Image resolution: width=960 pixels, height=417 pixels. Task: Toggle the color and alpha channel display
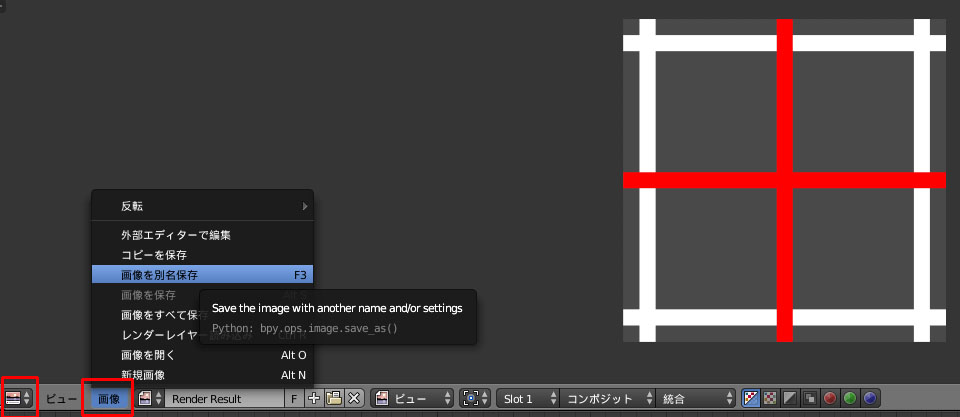click(751, 399)
